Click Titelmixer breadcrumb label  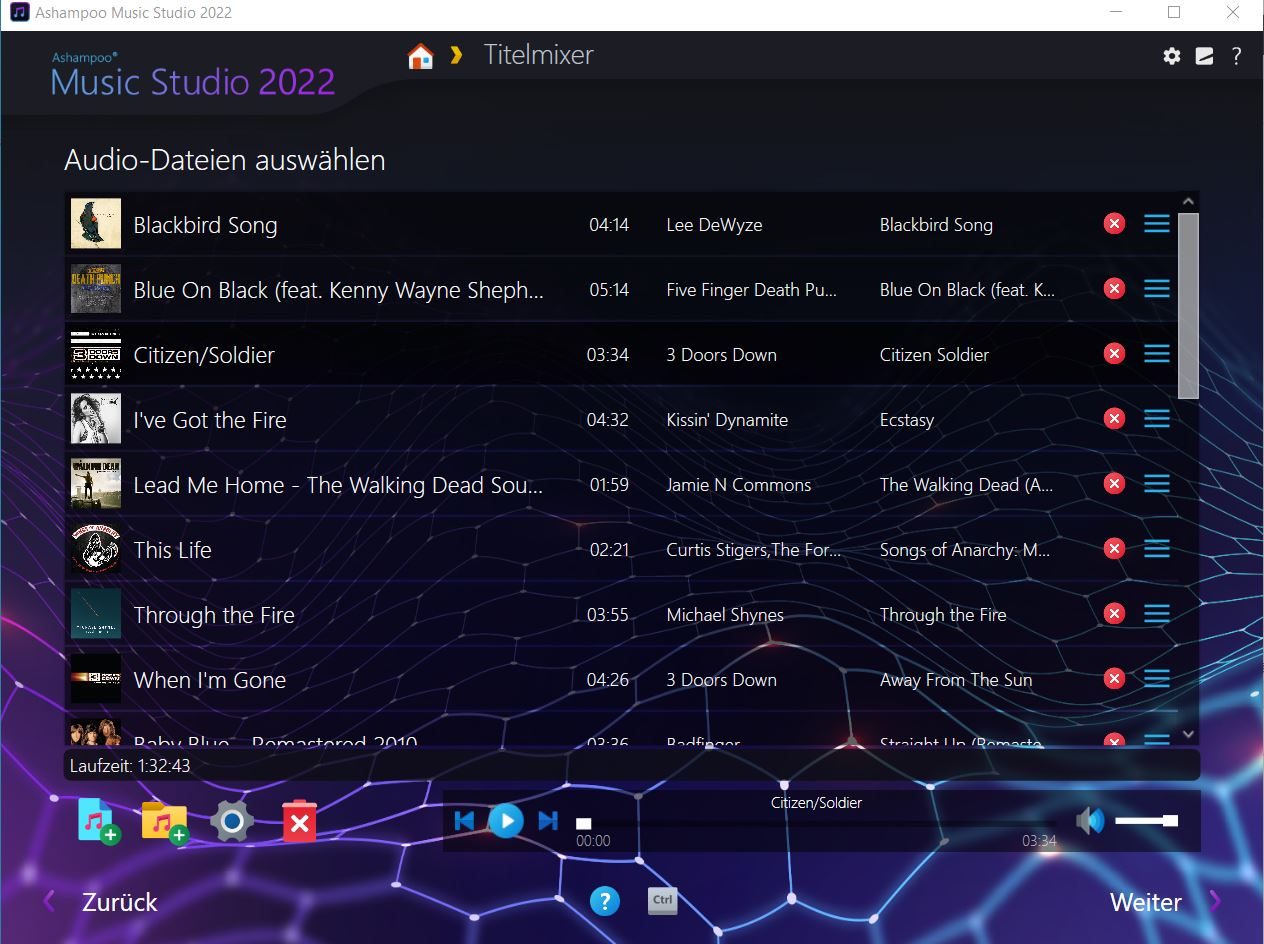tap(539, 55)
